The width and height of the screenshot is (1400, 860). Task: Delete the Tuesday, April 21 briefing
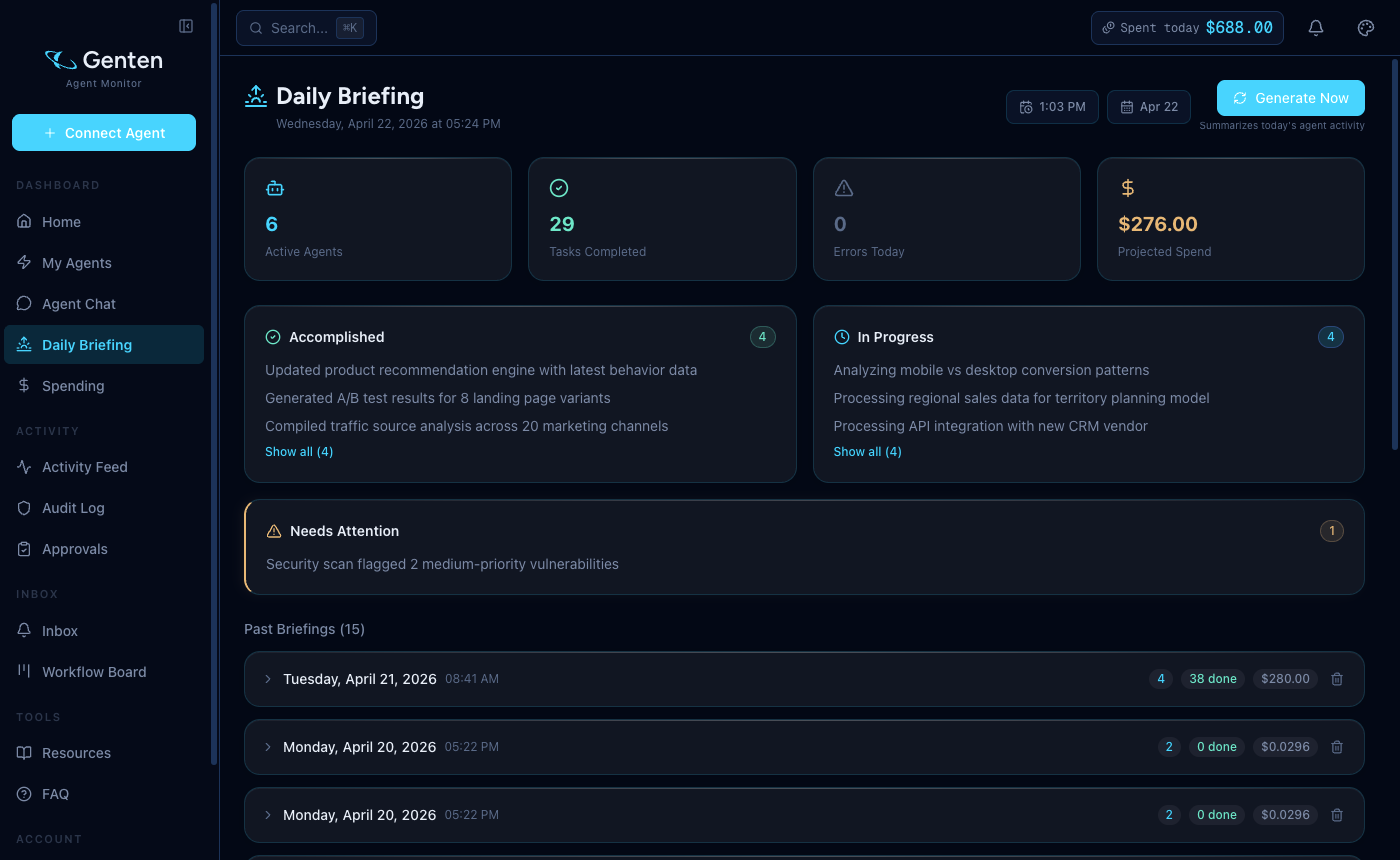(x=1337, y=679)
